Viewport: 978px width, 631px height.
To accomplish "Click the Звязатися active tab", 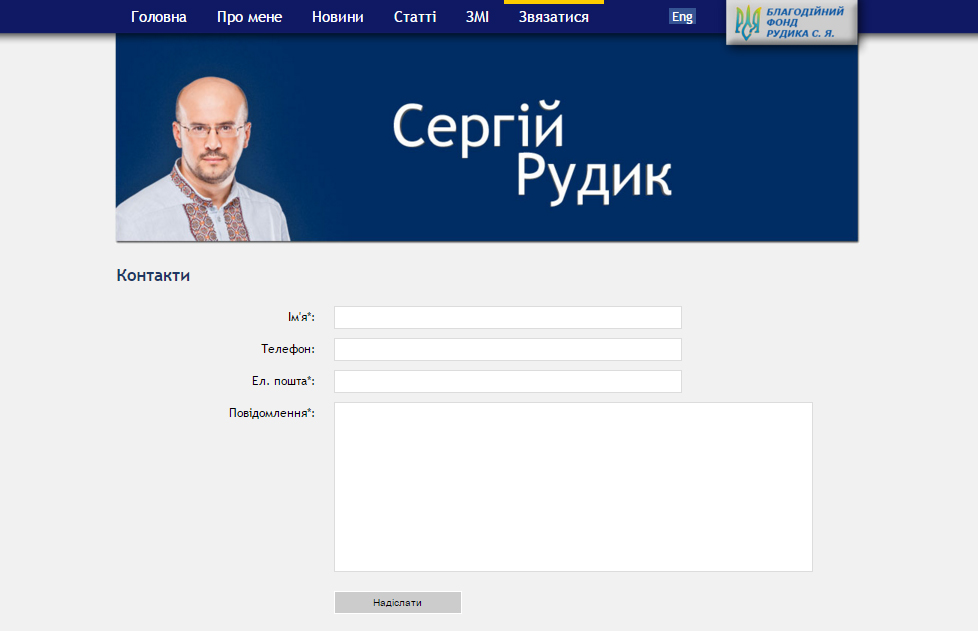I will click(x=553, y=17).
